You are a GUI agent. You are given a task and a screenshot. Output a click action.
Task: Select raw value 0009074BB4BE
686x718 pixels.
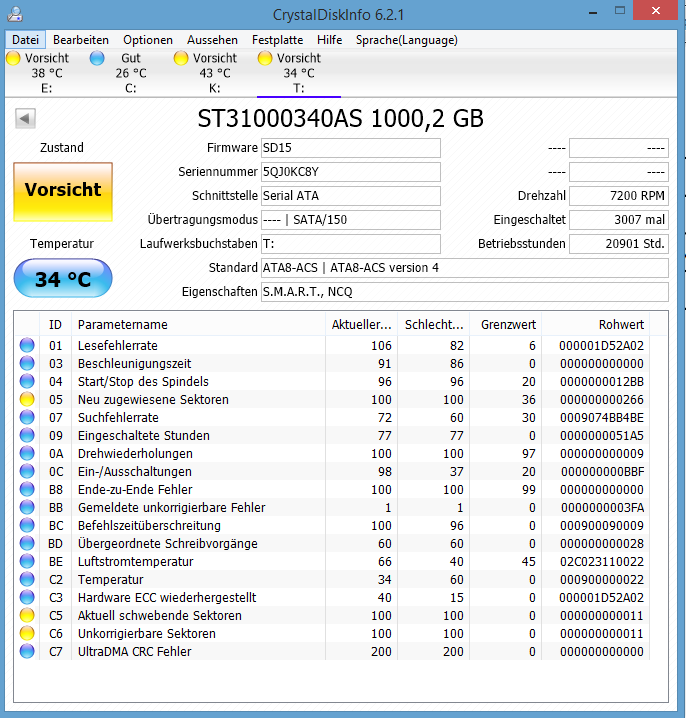(602, 417)
